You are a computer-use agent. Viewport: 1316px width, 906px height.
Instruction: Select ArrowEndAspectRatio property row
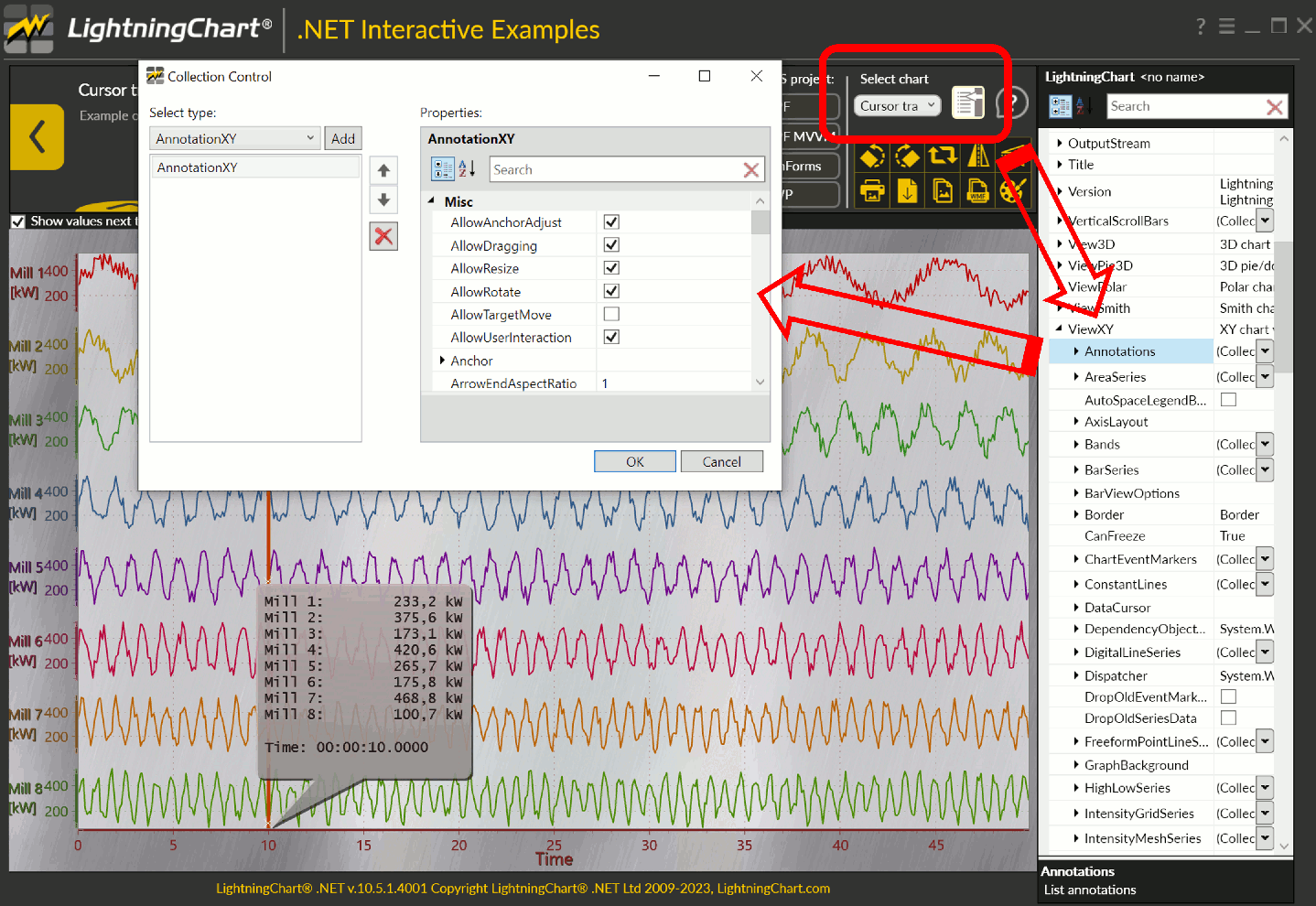coord(592,383)
